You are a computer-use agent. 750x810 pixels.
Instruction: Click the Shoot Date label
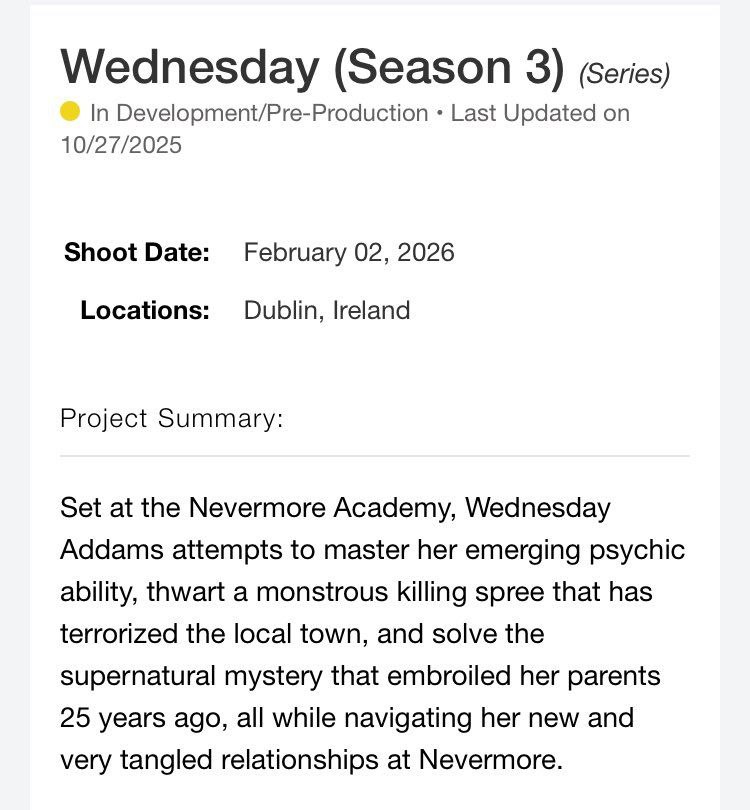[137, 252]
